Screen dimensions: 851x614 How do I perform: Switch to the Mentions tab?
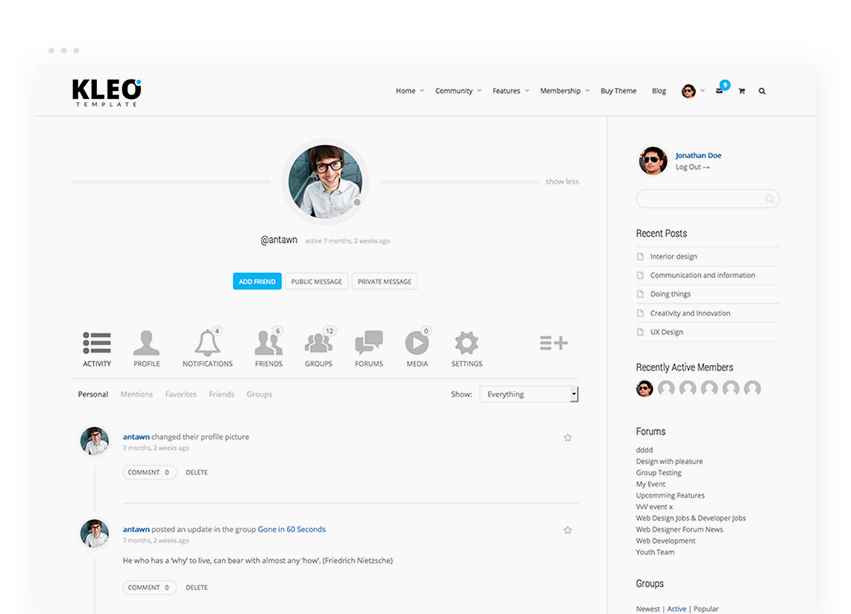pos(137,394)
